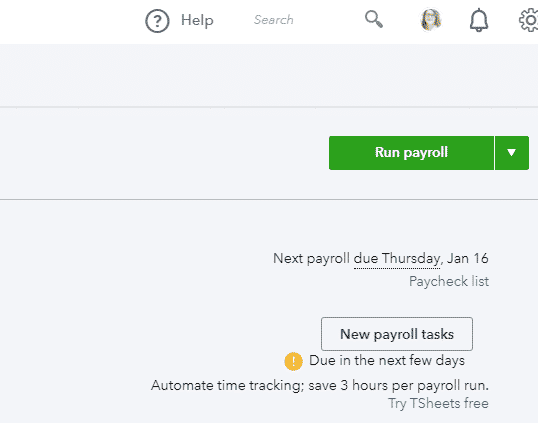
Task: Open notifications bell icon
Action: click(479, 20)
